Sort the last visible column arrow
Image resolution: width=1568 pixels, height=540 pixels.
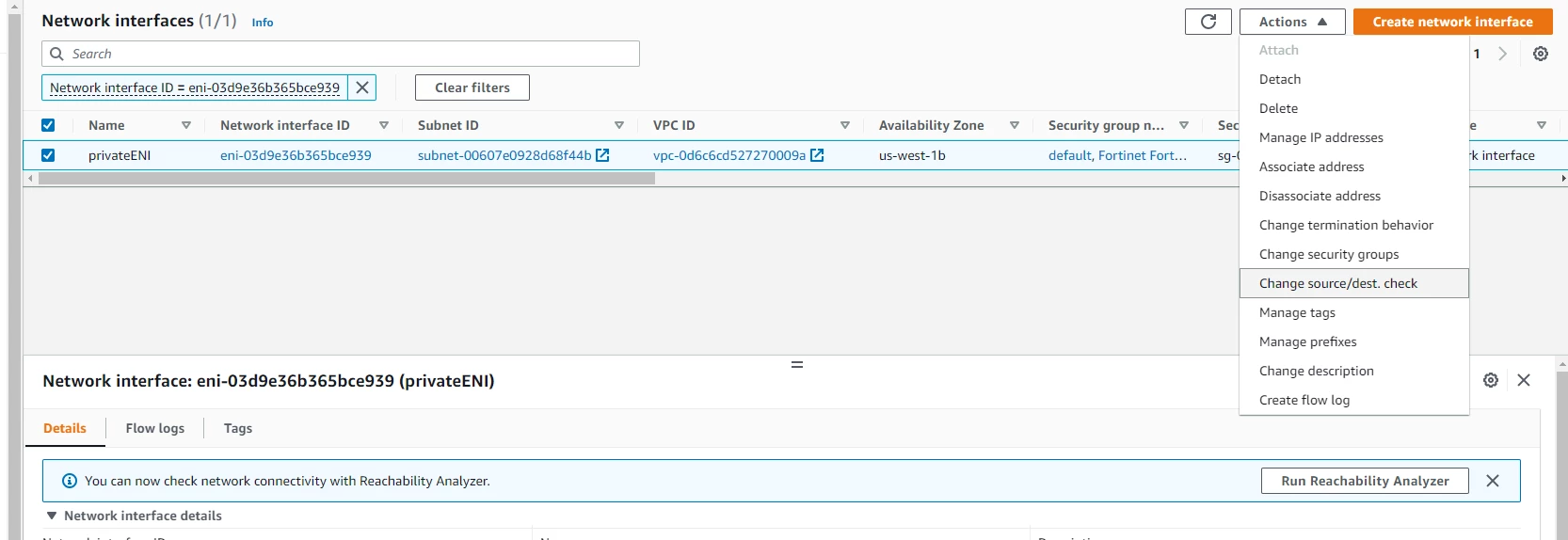pyautogui.click(x=1542, y=125)
